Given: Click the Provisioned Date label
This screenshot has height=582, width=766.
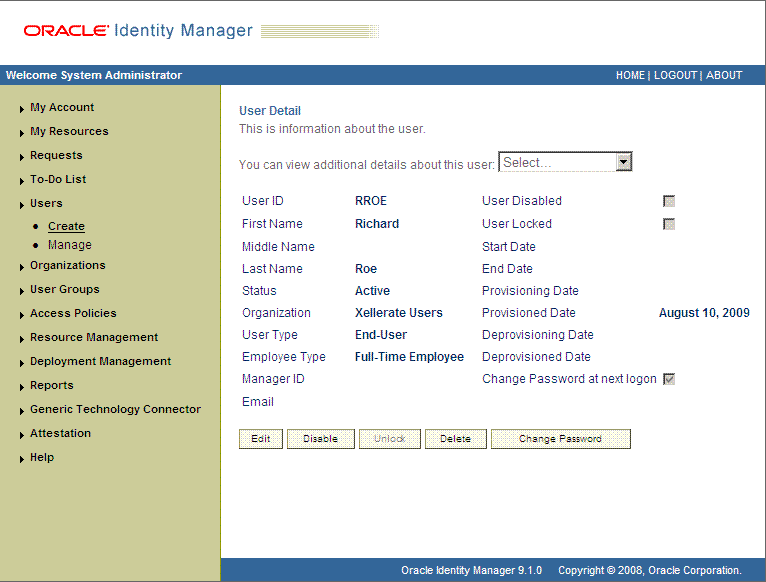Looking at the screenshot, I should 529,313.
